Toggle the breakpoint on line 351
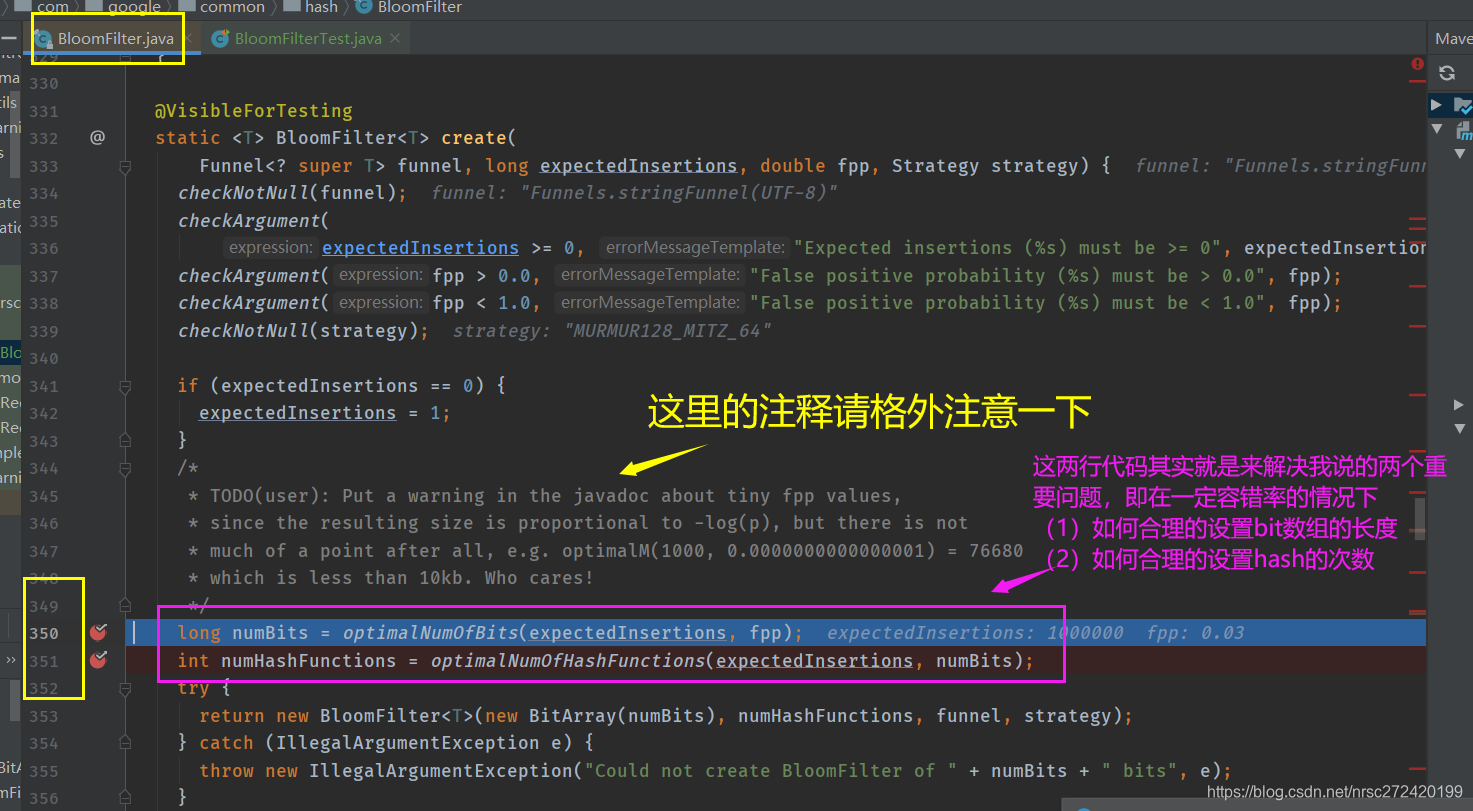Viewport: 1473px width, 811px height. tap(97, 660)
